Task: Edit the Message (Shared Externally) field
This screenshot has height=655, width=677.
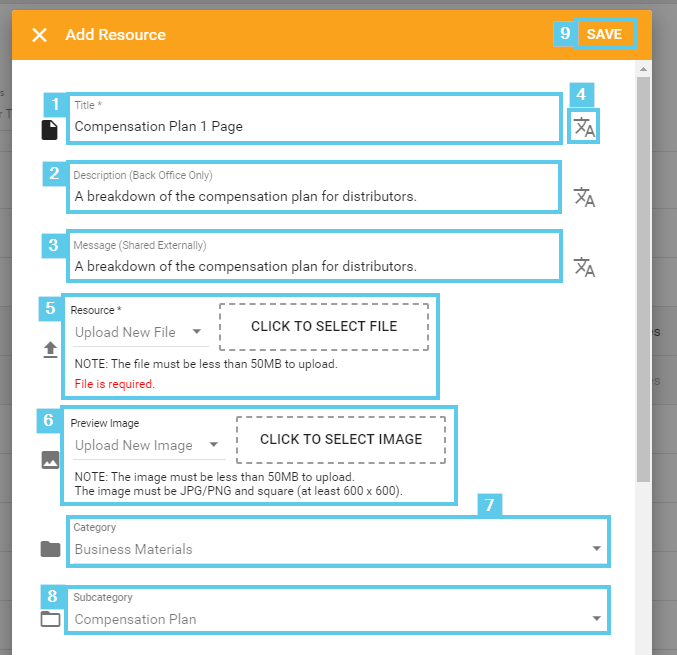Action: point(314,256)
